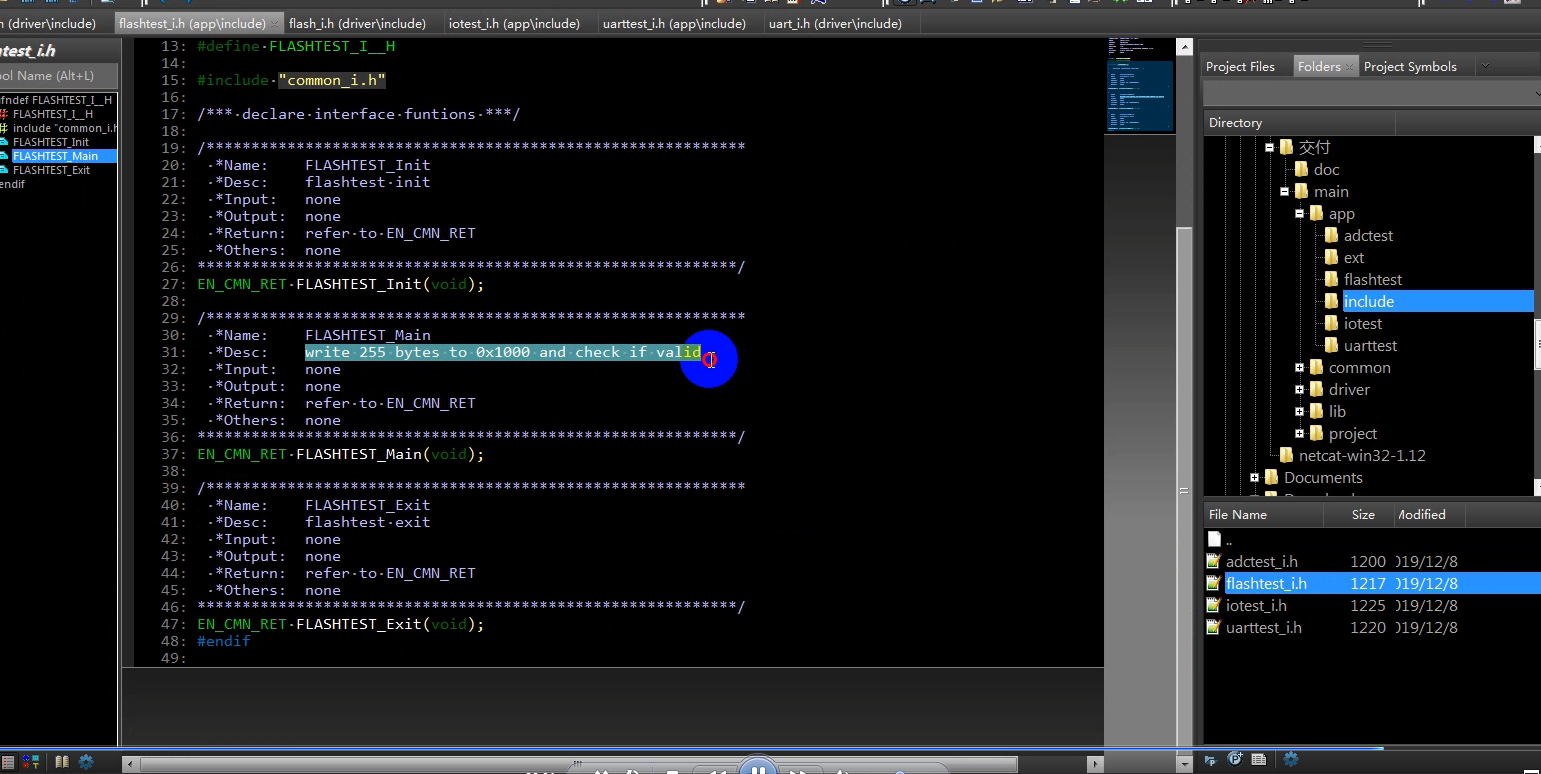Click scroll-left arrow on horizontal scrollbar
The height and width of the screenshot is (774, 1541).
pyautogui.click(x=129, y=763)
